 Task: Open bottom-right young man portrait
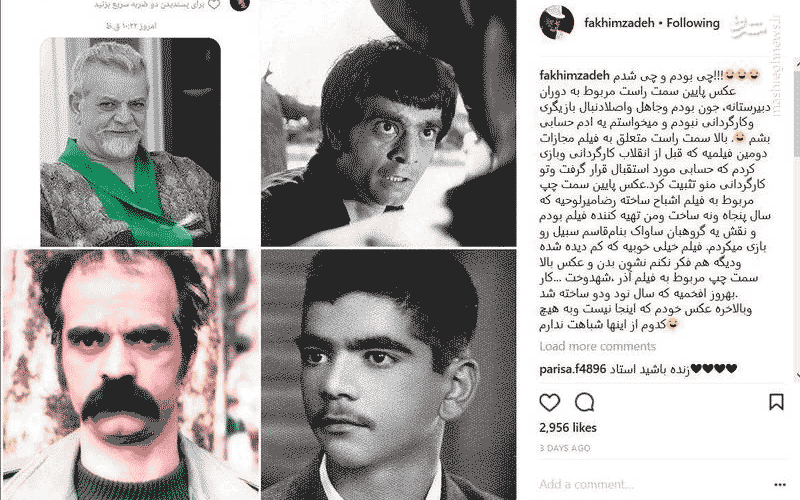[388, 374]
